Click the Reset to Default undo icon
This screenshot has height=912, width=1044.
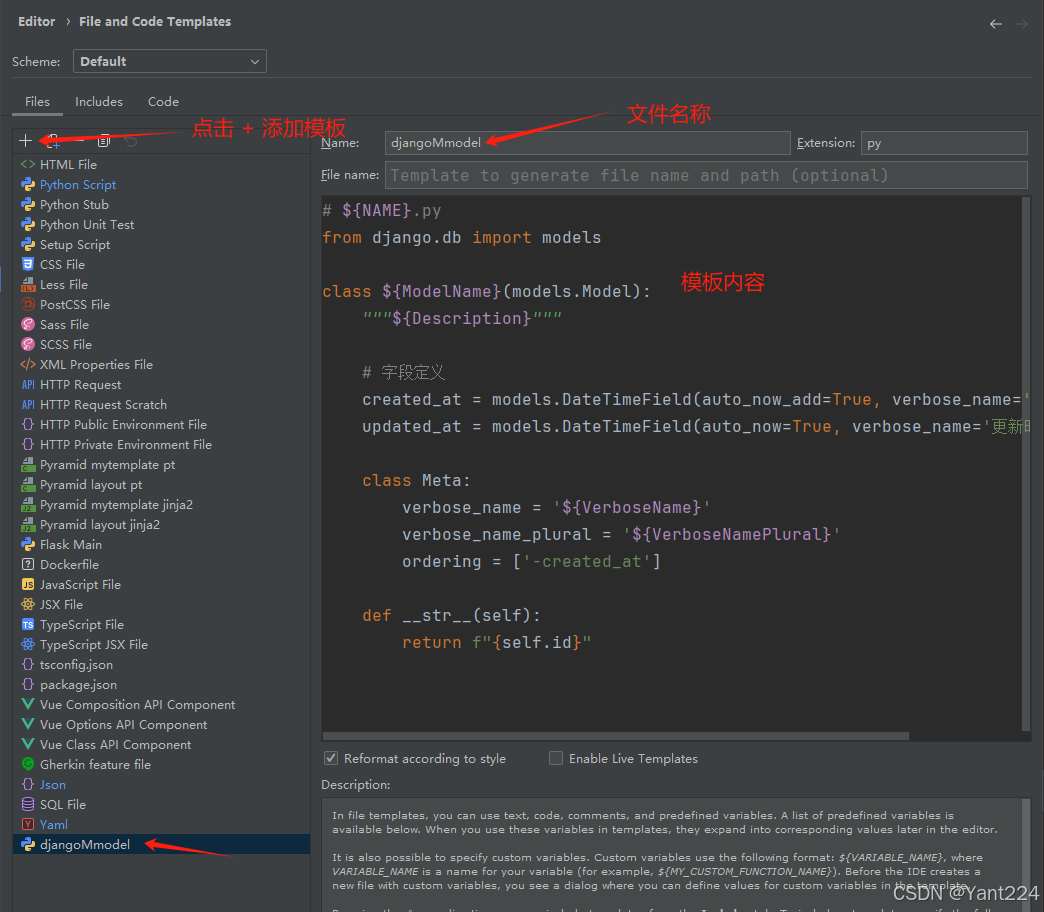[130, 140]
